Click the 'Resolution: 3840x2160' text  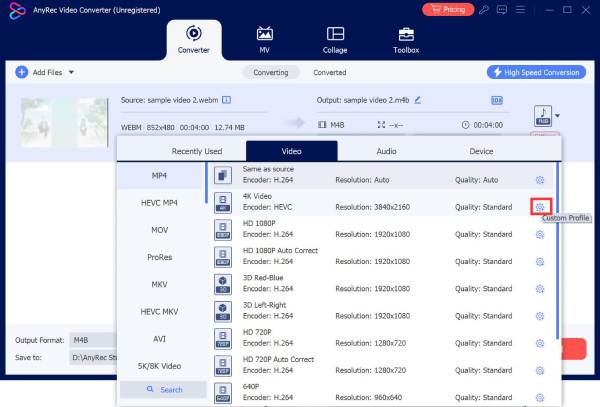(372, 207)
